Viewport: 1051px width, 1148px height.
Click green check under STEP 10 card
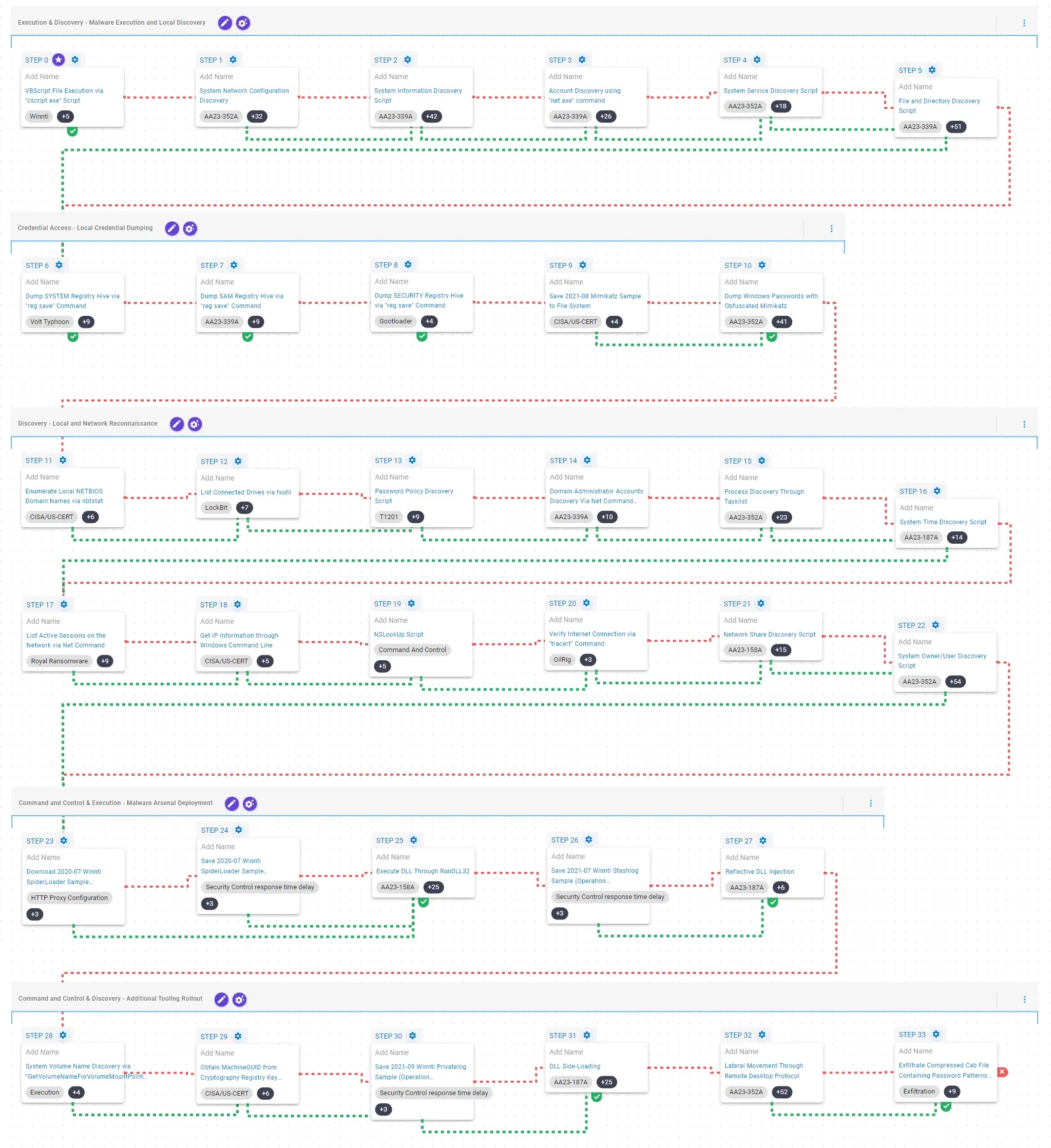[772, 336]
